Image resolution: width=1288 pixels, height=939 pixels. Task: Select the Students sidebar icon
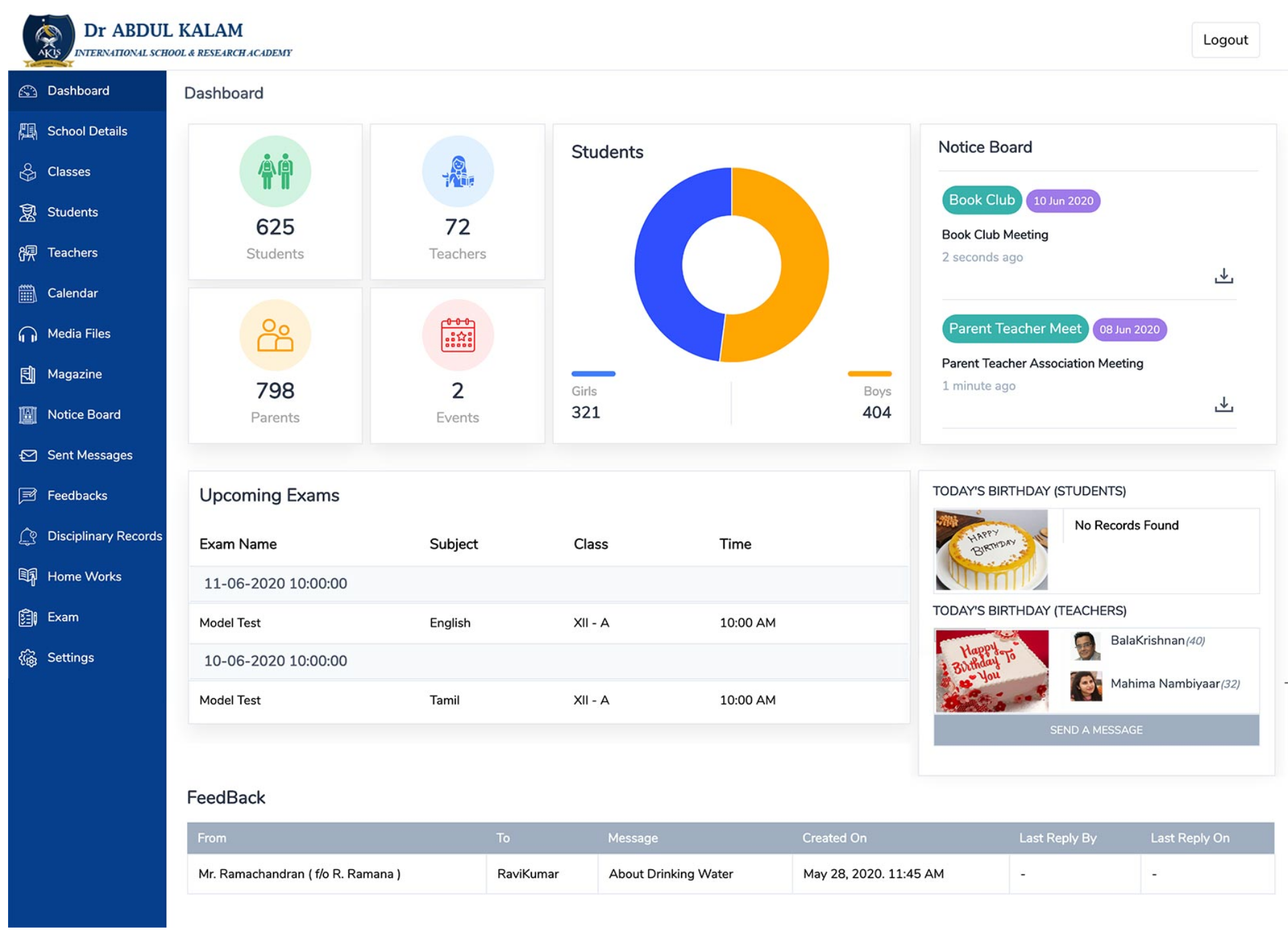coord(28,212)
